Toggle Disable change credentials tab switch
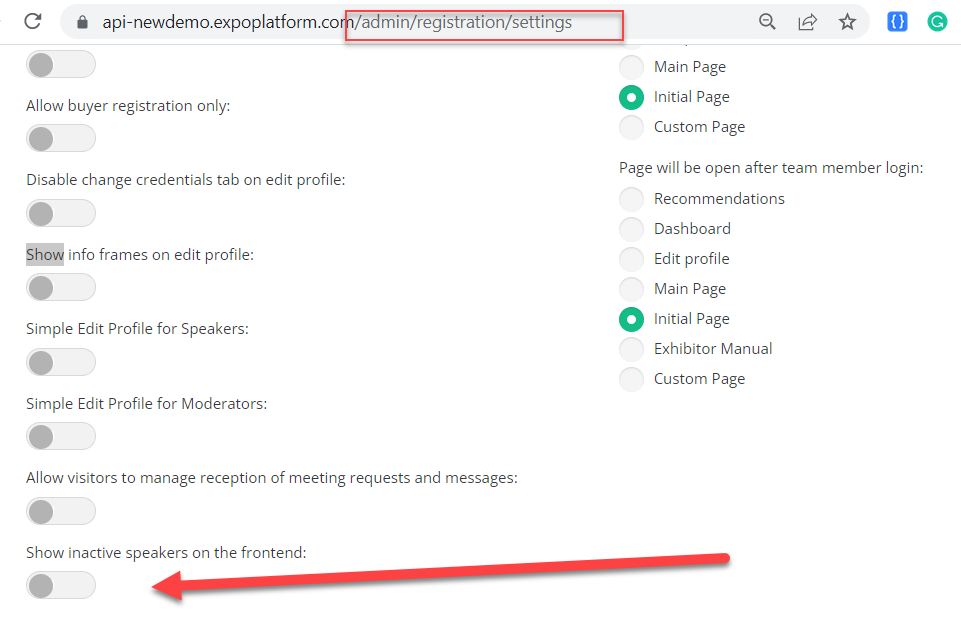 click(61, 213)
